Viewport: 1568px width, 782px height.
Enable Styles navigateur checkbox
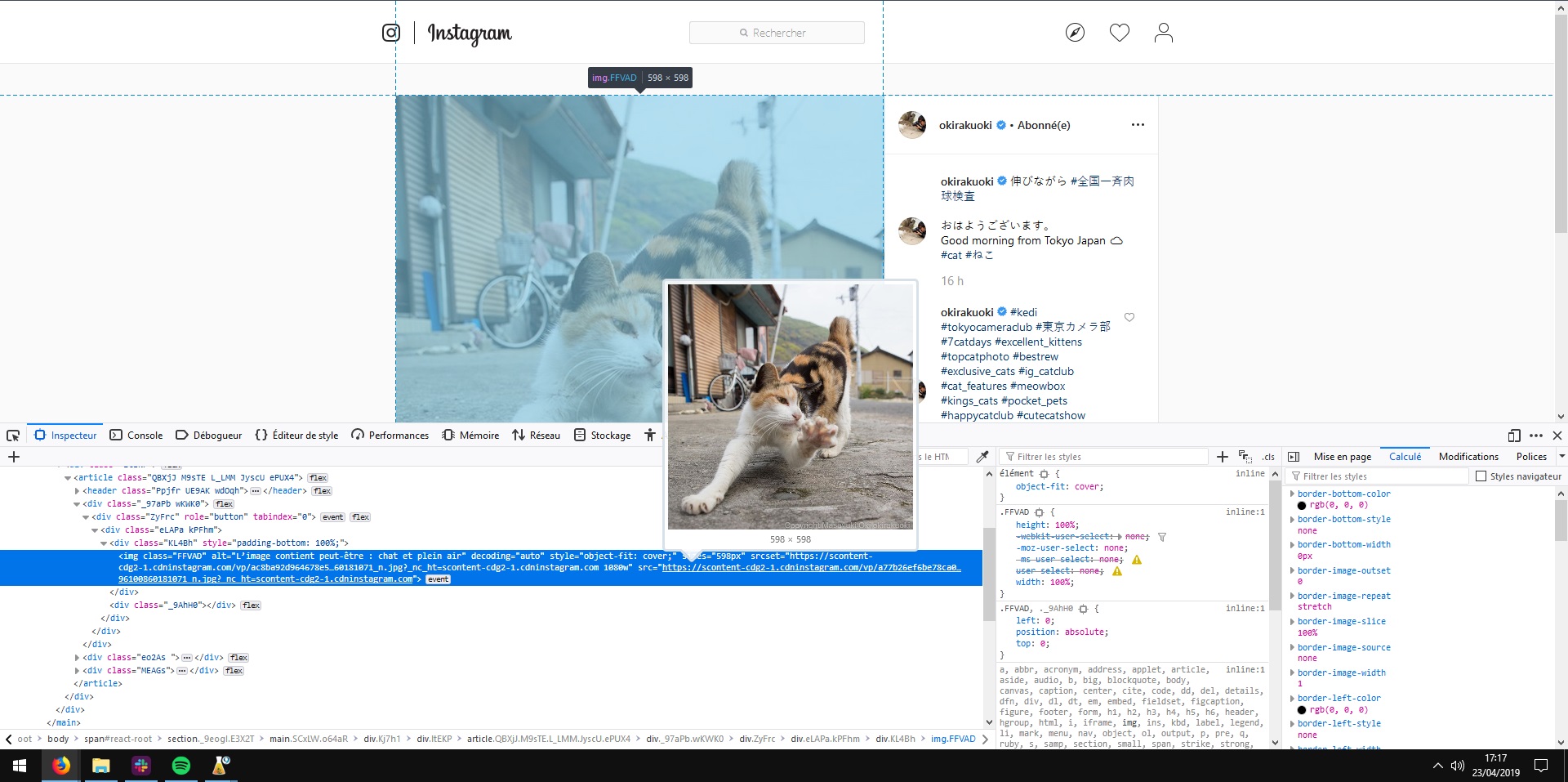[1481, 476]
